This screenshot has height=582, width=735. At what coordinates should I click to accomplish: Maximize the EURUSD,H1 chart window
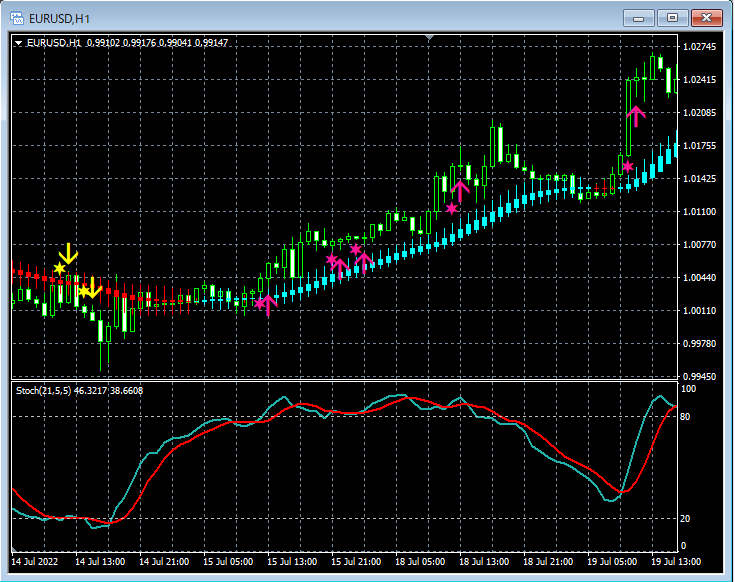click(x=672, y=17)
